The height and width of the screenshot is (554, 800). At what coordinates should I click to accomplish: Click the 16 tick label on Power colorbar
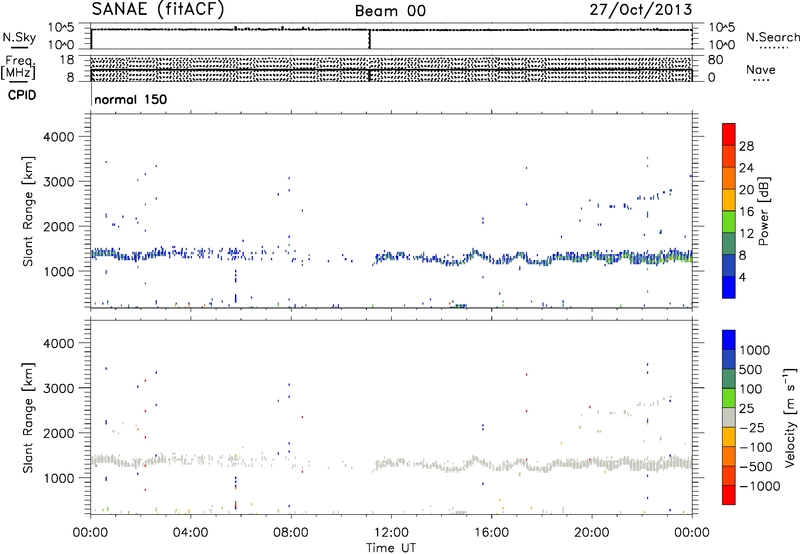pos(746,212)
